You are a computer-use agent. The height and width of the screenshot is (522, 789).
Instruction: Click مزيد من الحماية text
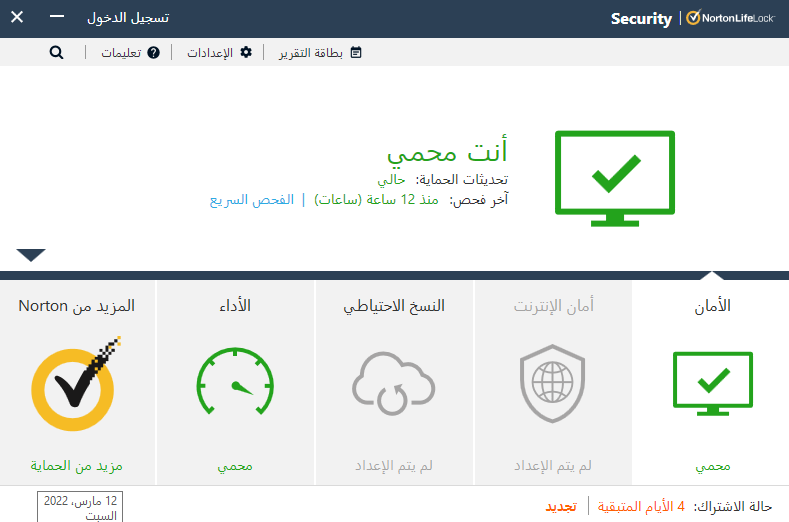(x=76, y=466)
